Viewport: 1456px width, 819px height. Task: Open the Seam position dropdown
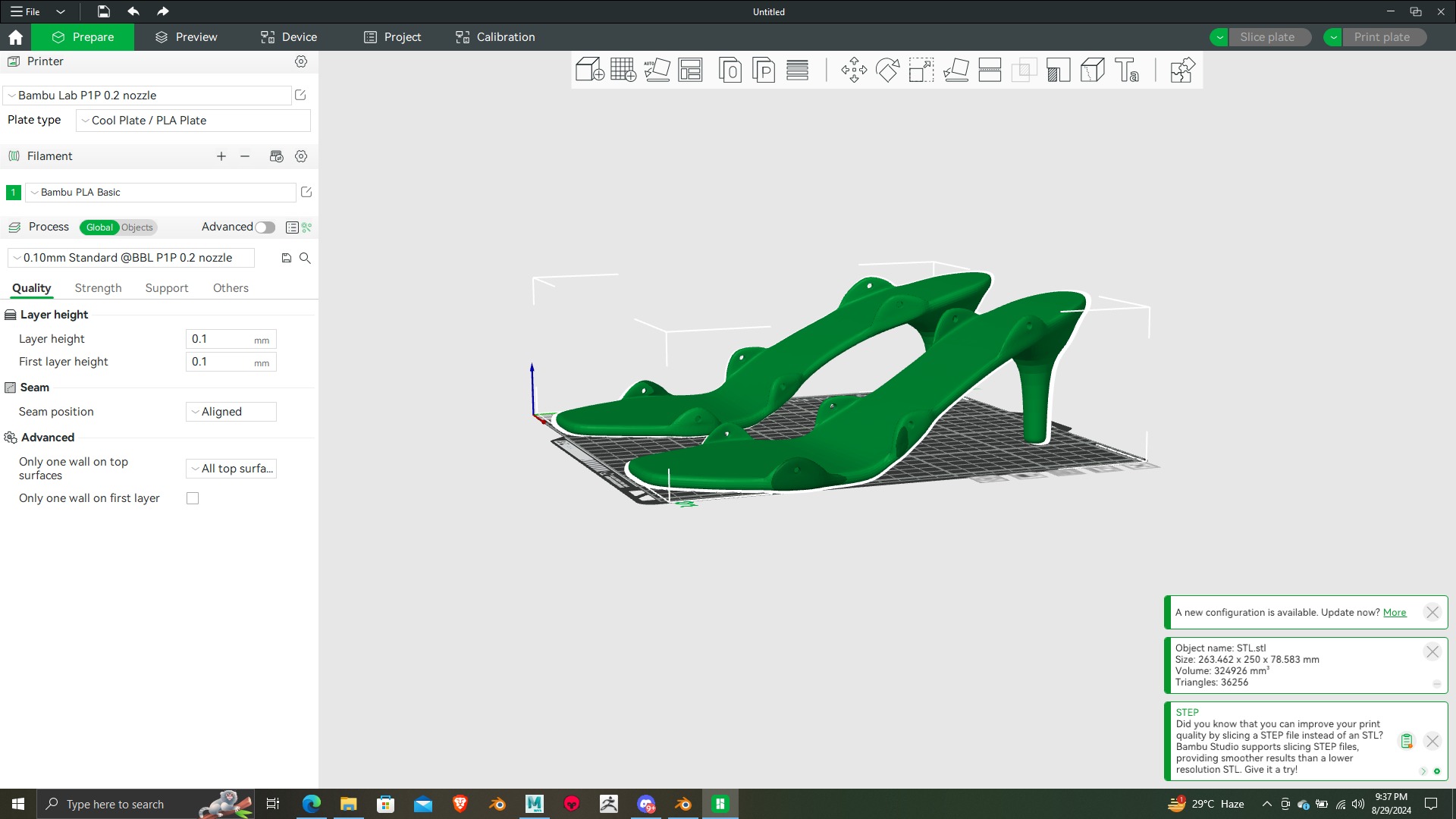[x=231, y=412]
